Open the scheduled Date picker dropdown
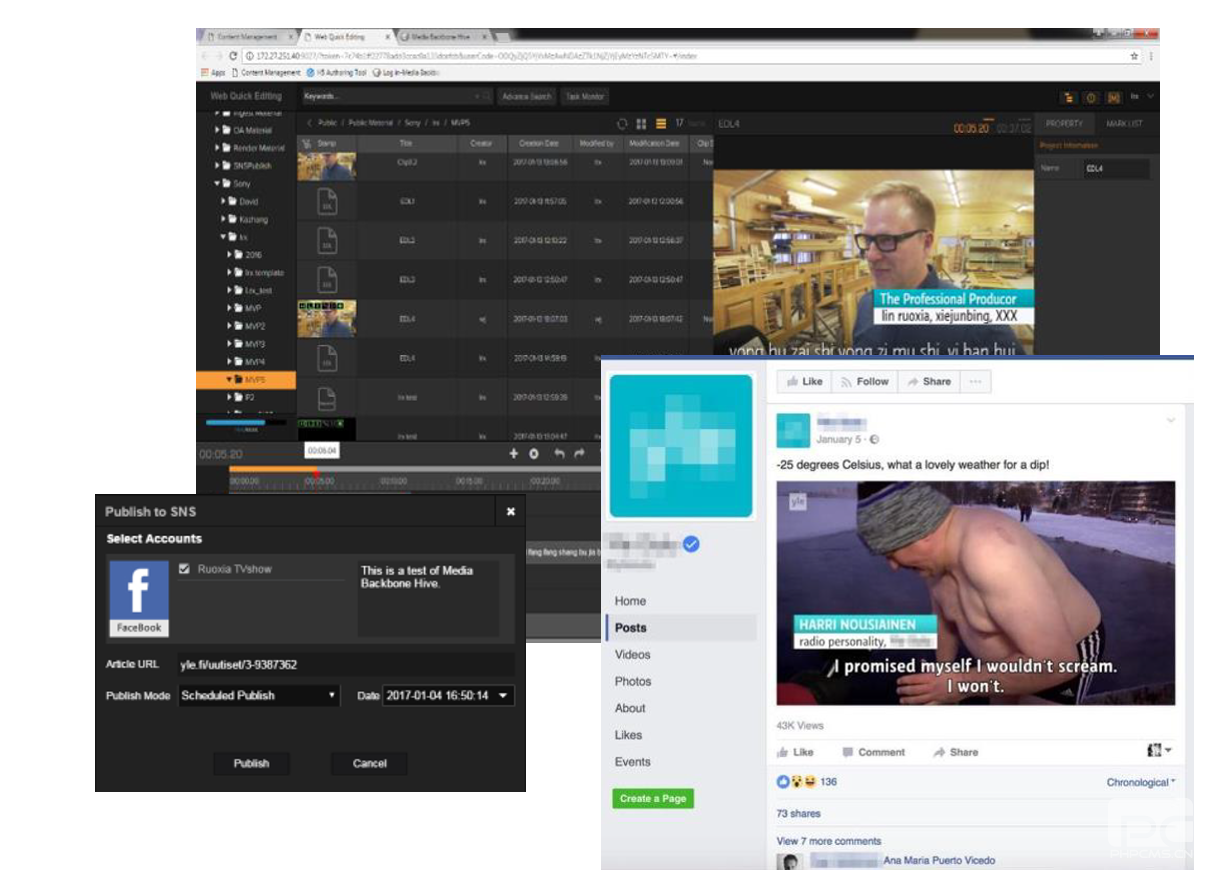This screenshot has height=878, width=1213. (502, 695)
